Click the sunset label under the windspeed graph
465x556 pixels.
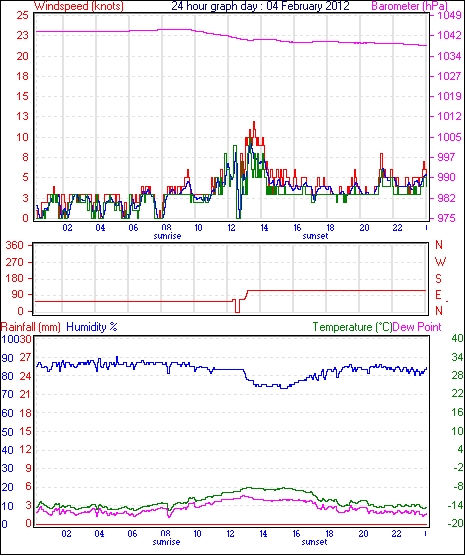pyautogui.click(x=315, y=236)
